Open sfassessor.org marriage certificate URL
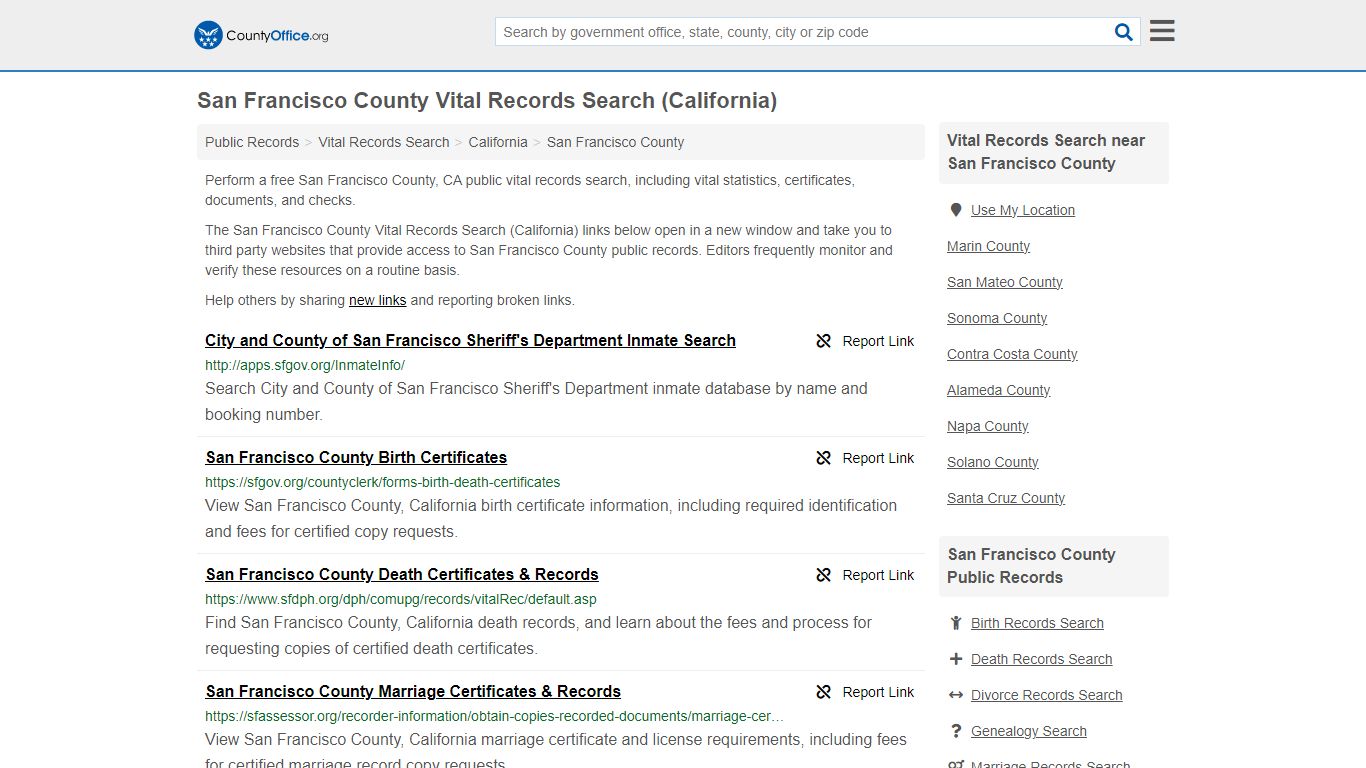 tap(494, 716)
